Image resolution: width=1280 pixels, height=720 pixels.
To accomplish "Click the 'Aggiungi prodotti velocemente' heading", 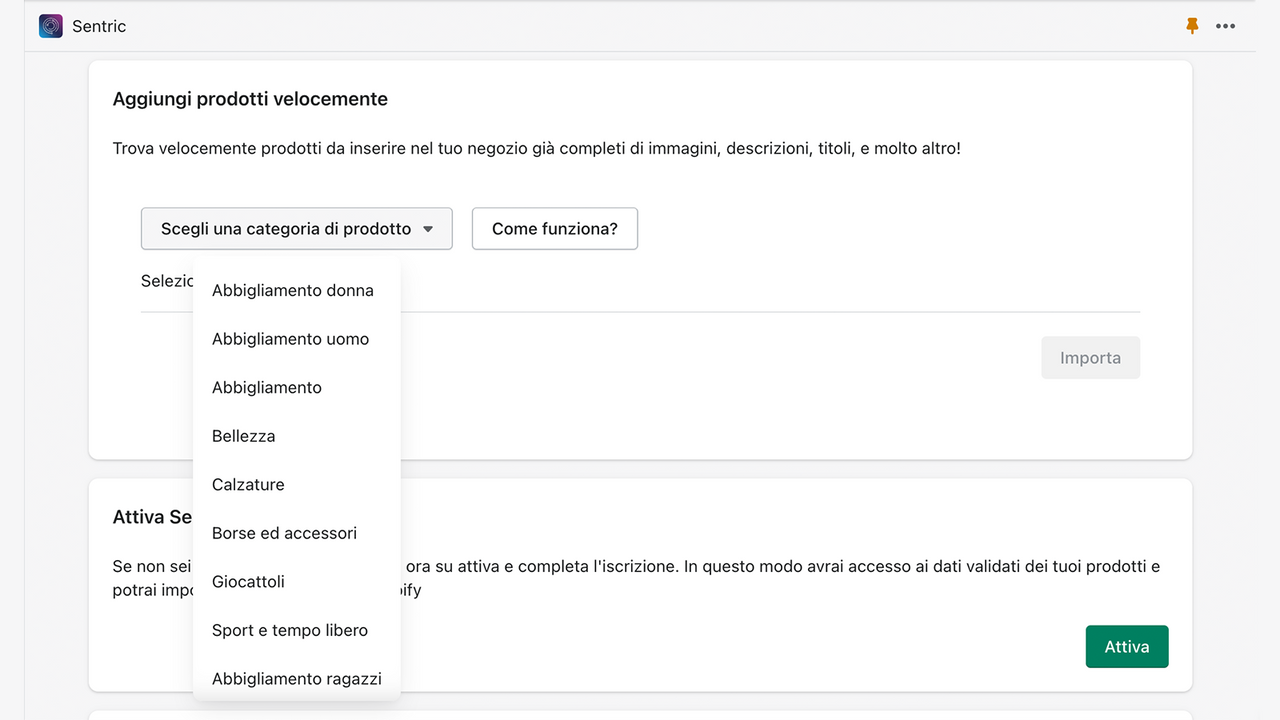I will pos(250,99).
